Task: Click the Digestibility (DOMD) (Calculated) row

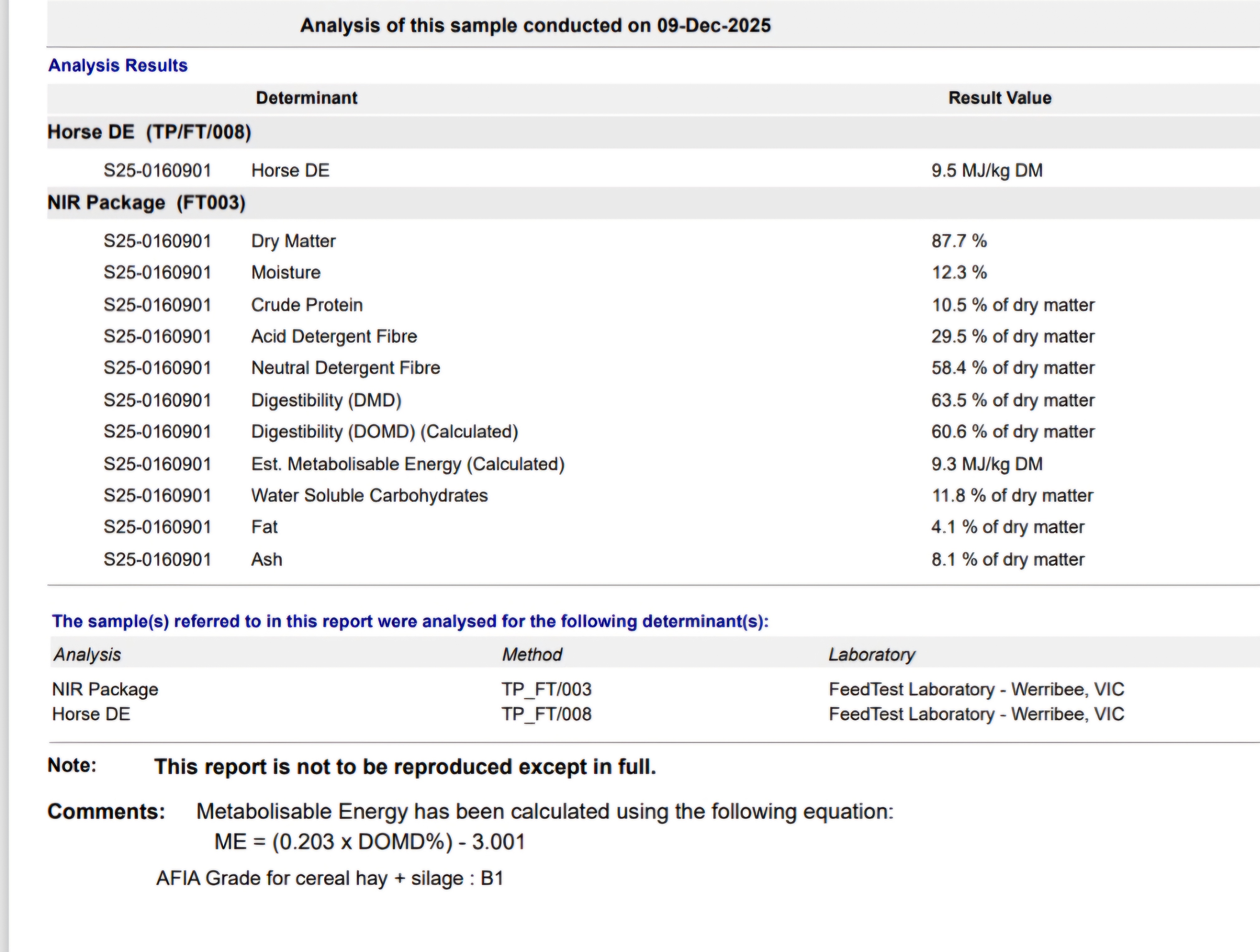Action: click(653, 431)
